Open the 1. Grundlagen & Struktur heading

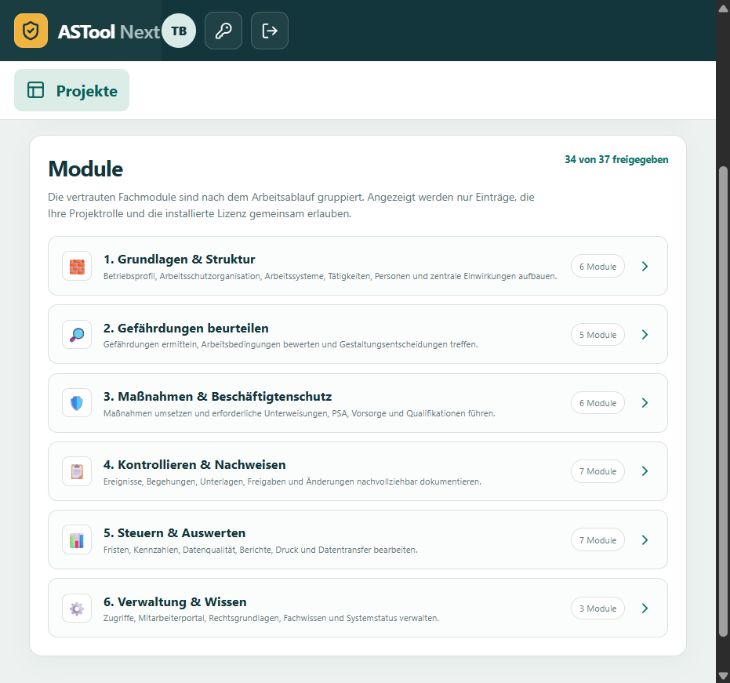pos(179,259)
